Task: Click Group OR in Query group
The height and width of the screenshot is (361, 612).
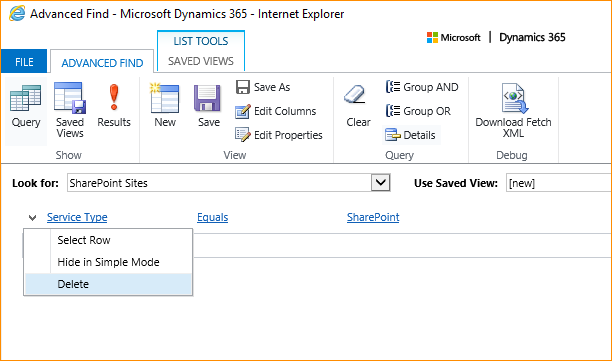Action: tap(418, 111)
